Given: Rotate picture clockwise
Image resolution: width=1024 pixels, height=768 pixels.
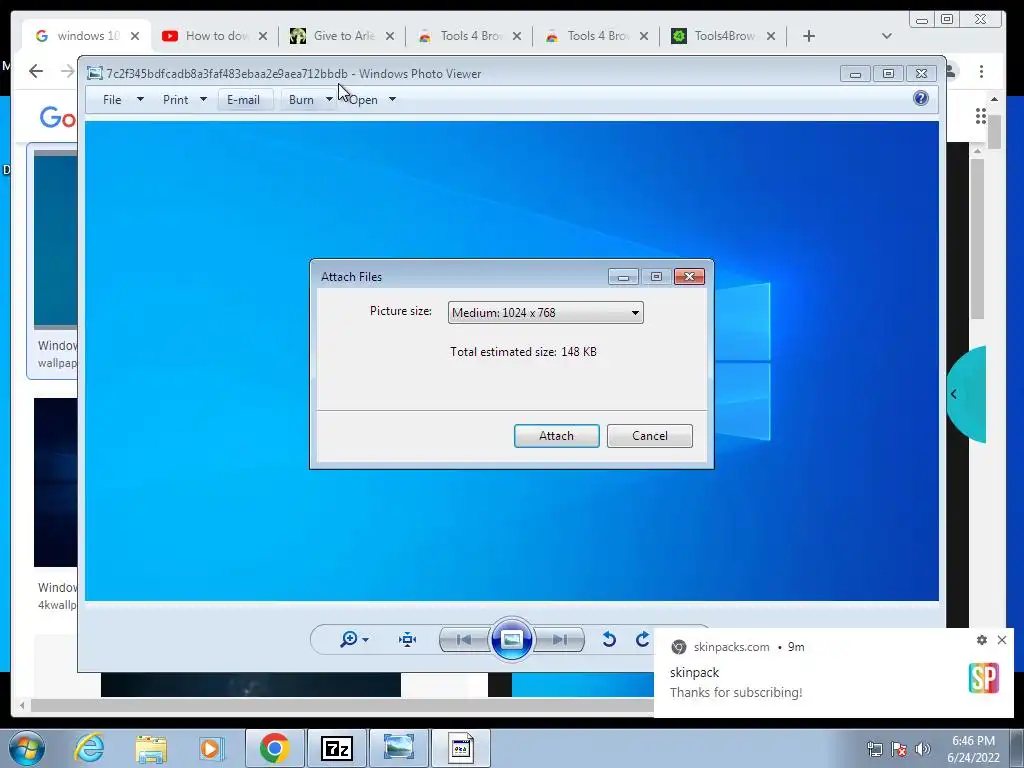Looking at the screenshot, I should coord(642,639).
